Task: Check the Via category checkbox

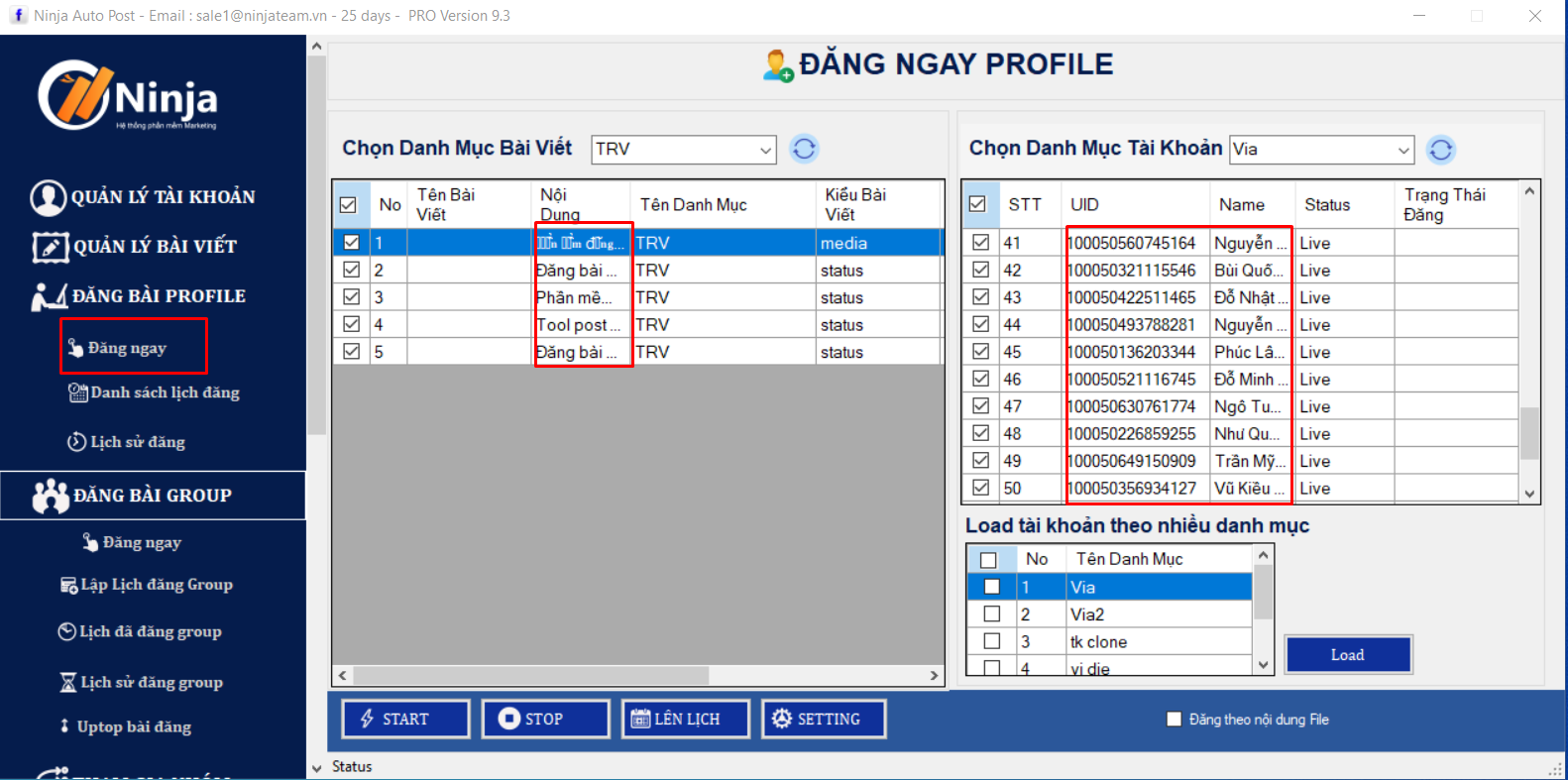Action: tap(991, 587)
